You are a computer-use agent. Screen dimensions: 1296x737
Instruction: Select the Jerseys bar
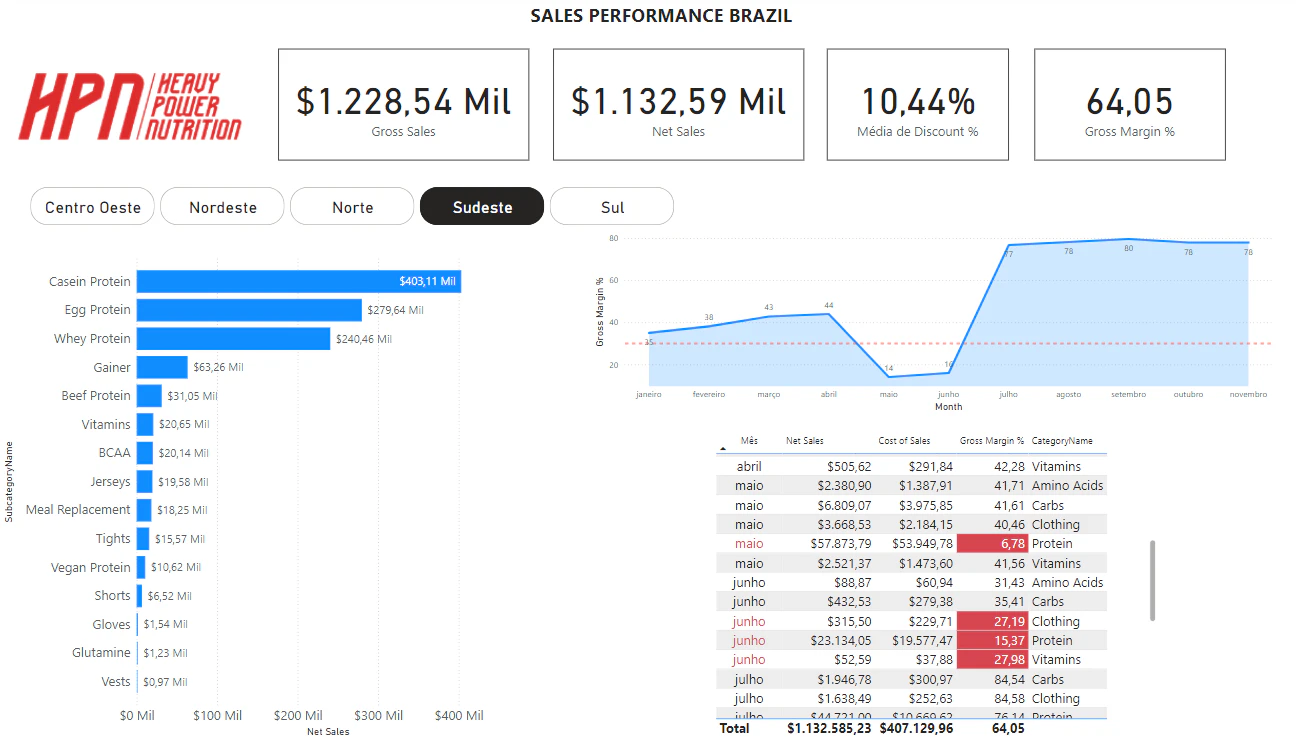click(x=145, y=482)
